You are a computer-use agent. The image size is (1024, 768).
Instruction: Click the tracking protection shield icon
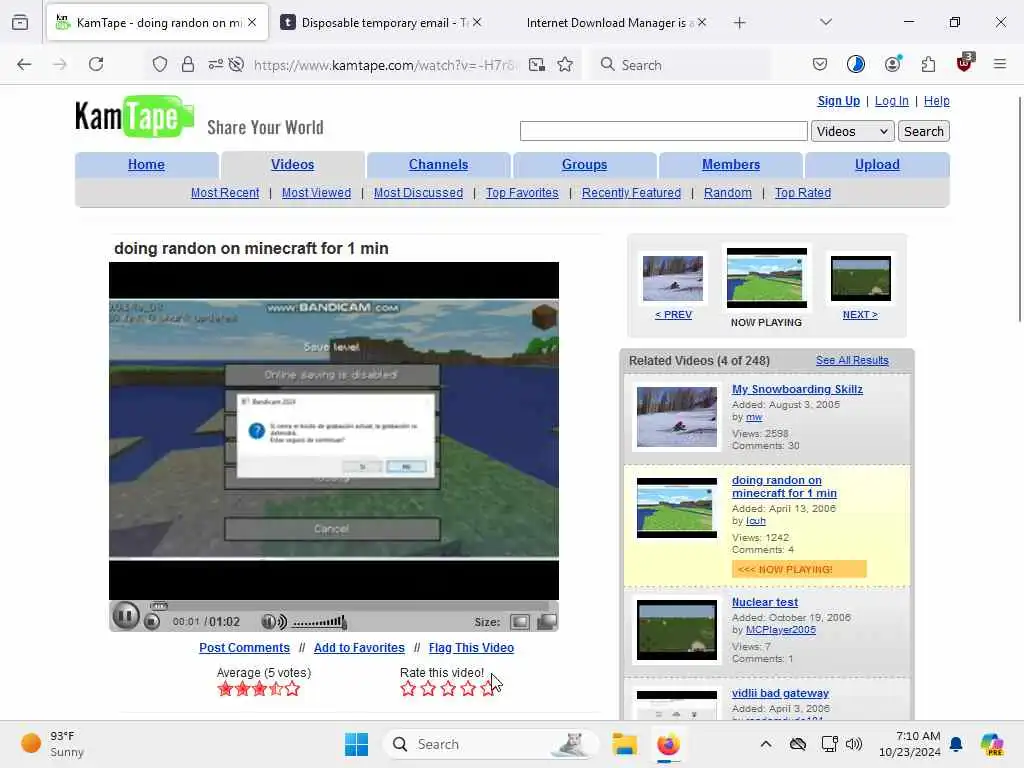(x=160, y=64)
